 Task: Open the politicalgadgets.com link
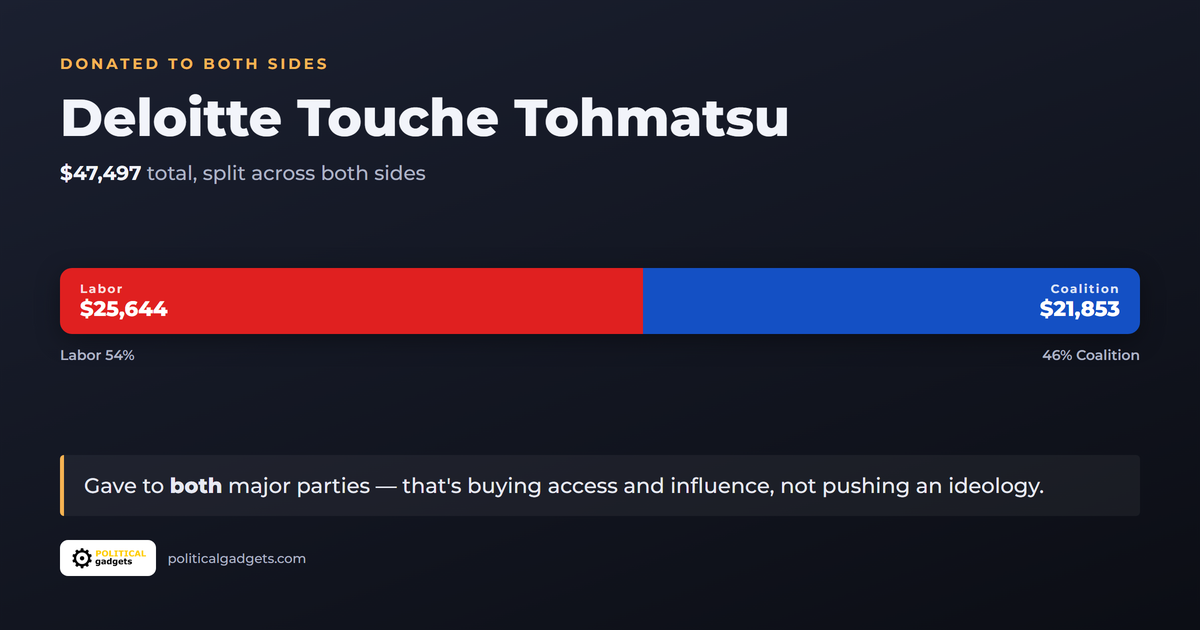(x=237, y=558)
